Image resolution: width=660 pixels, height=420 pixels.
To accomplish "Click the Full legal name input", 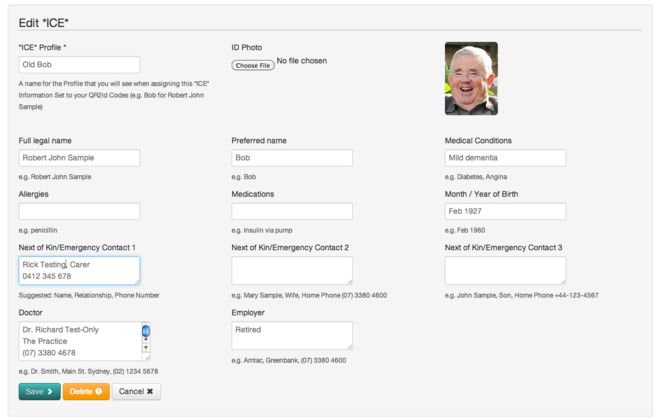I will click(79, 158).
